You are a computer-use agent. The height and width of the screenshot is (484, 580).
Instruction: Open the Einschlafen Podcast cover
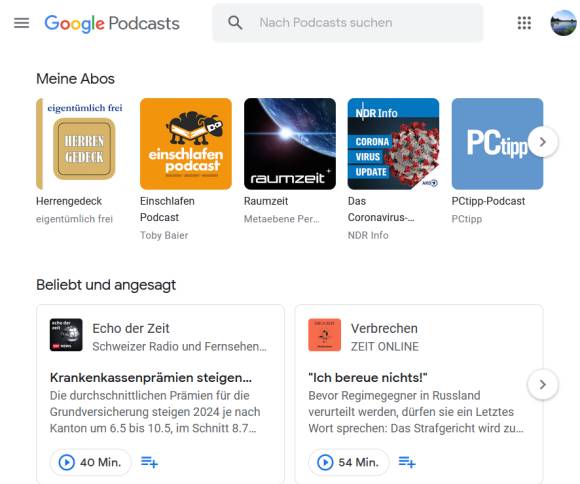tap(186, 144)
